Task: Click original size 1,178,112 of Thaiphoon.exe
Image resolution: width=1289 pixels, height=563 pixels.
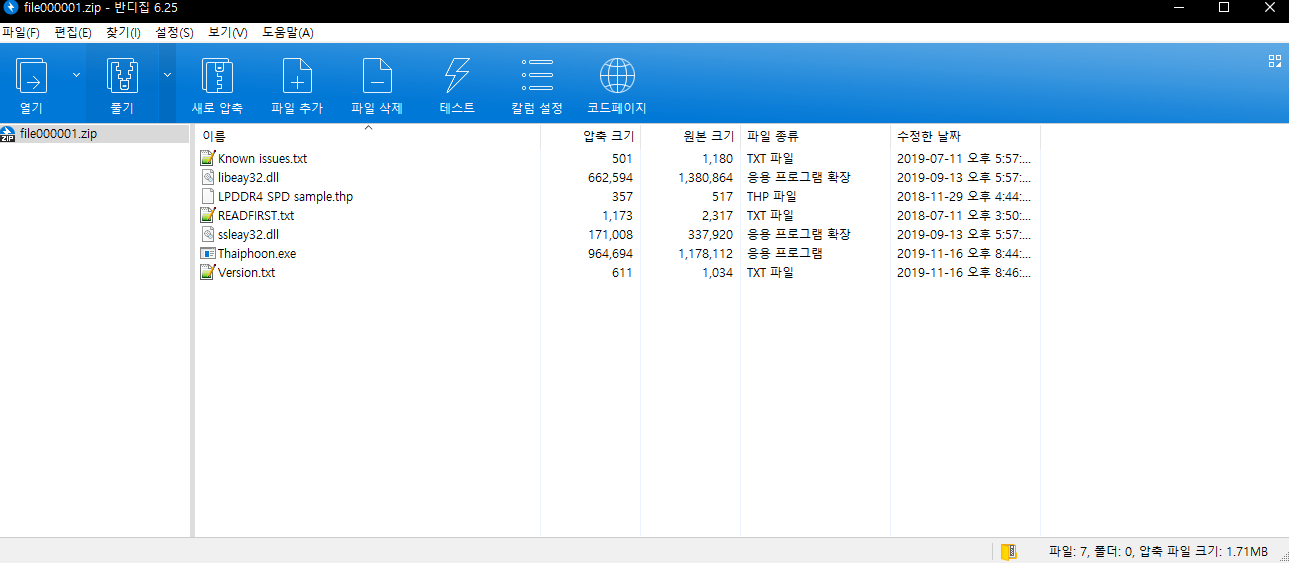Action: (x=705, y=253)
